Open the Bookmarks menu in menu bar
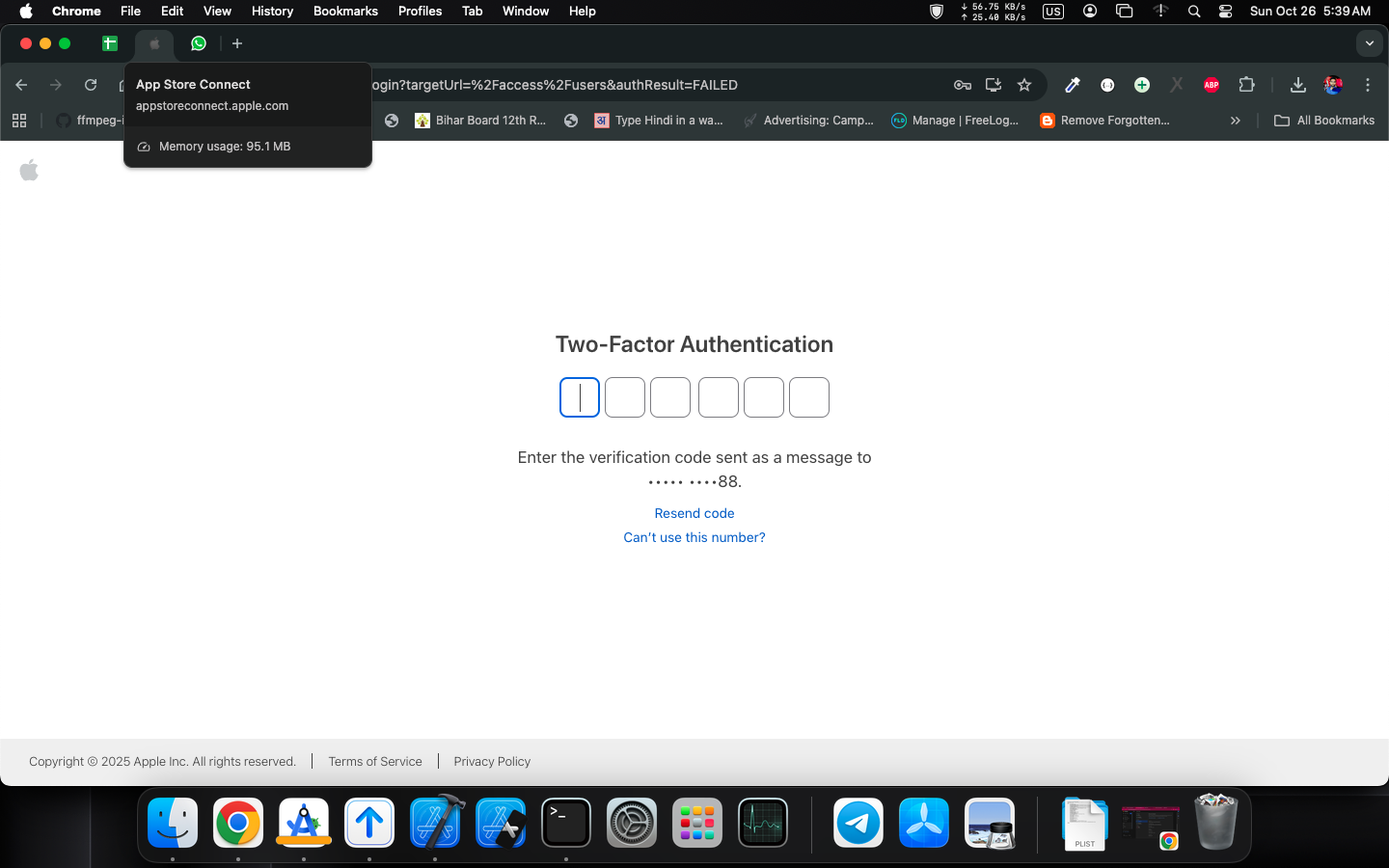This screenshot has width=1389, height=868. [x=345, y=11]
